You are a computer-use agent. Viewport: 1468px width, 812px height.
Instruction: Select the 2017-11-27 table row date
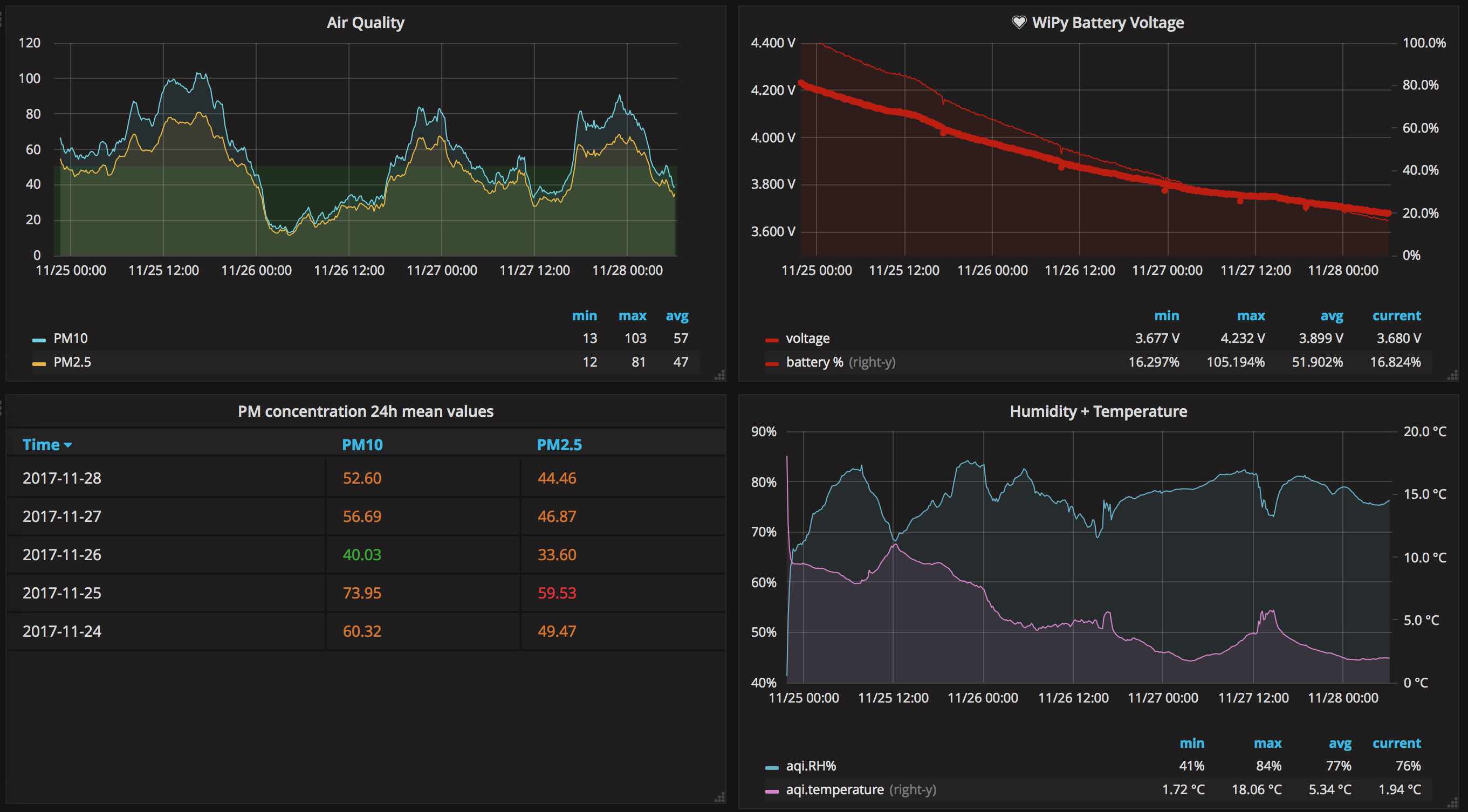coord(62,516)
